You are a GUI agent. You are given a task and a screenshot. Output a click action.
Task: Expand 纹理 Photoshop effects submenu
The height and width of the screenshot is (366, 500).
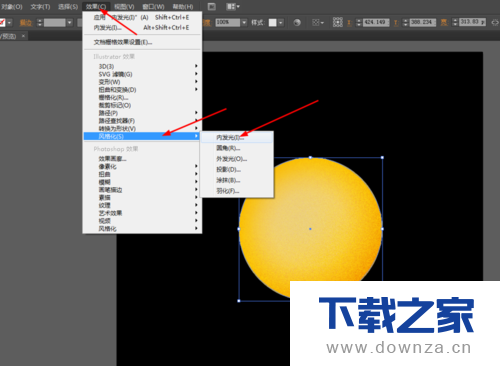[x=142, y=205]
